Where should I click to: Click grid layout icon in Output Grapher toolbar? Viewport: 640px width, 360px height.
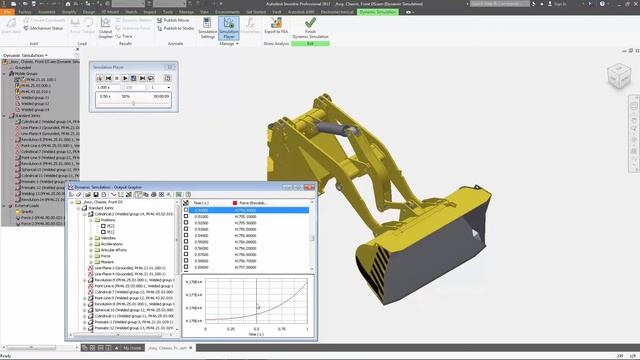161,195
